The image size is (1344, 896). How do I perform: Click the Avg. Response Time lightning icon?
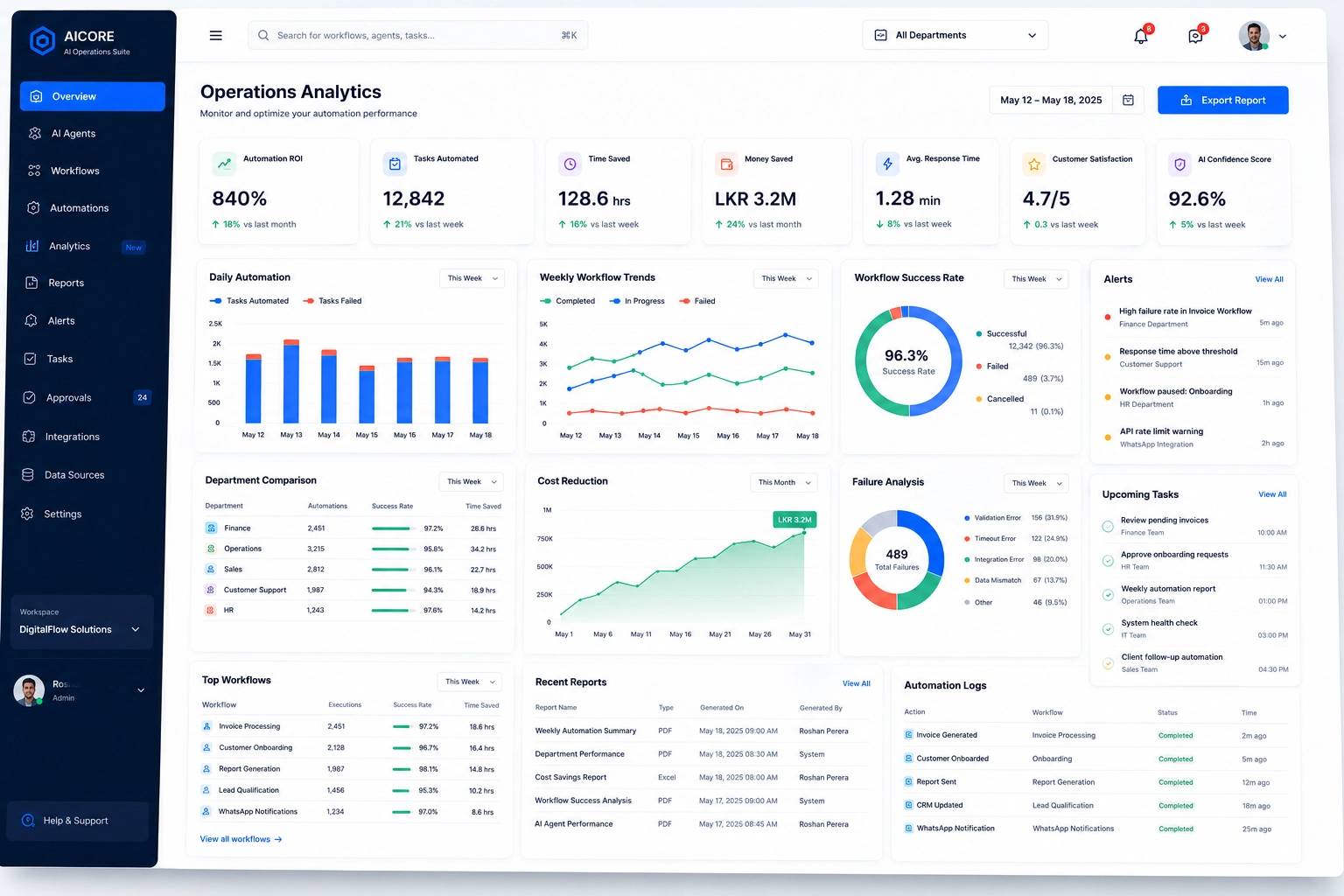887,164
